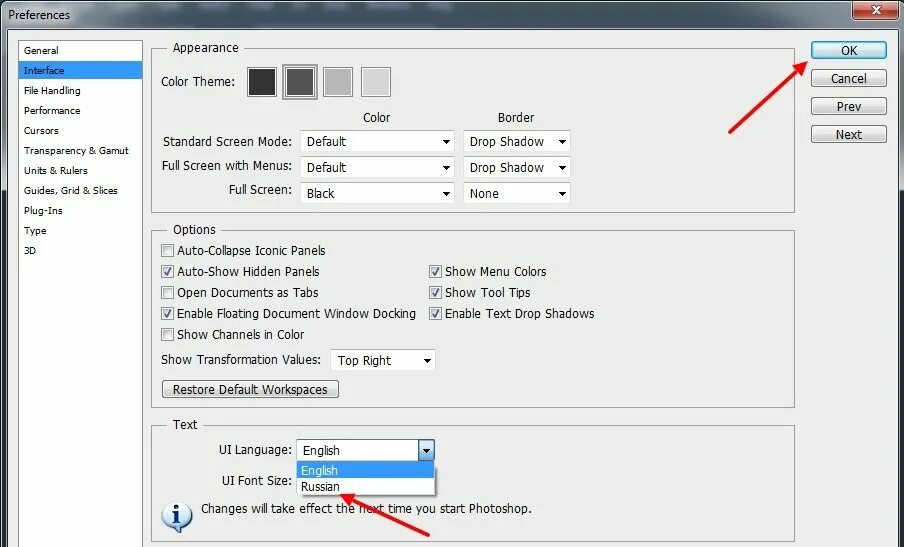Toggle Enable Text Drop Shadows checkbox

point(435,314)
